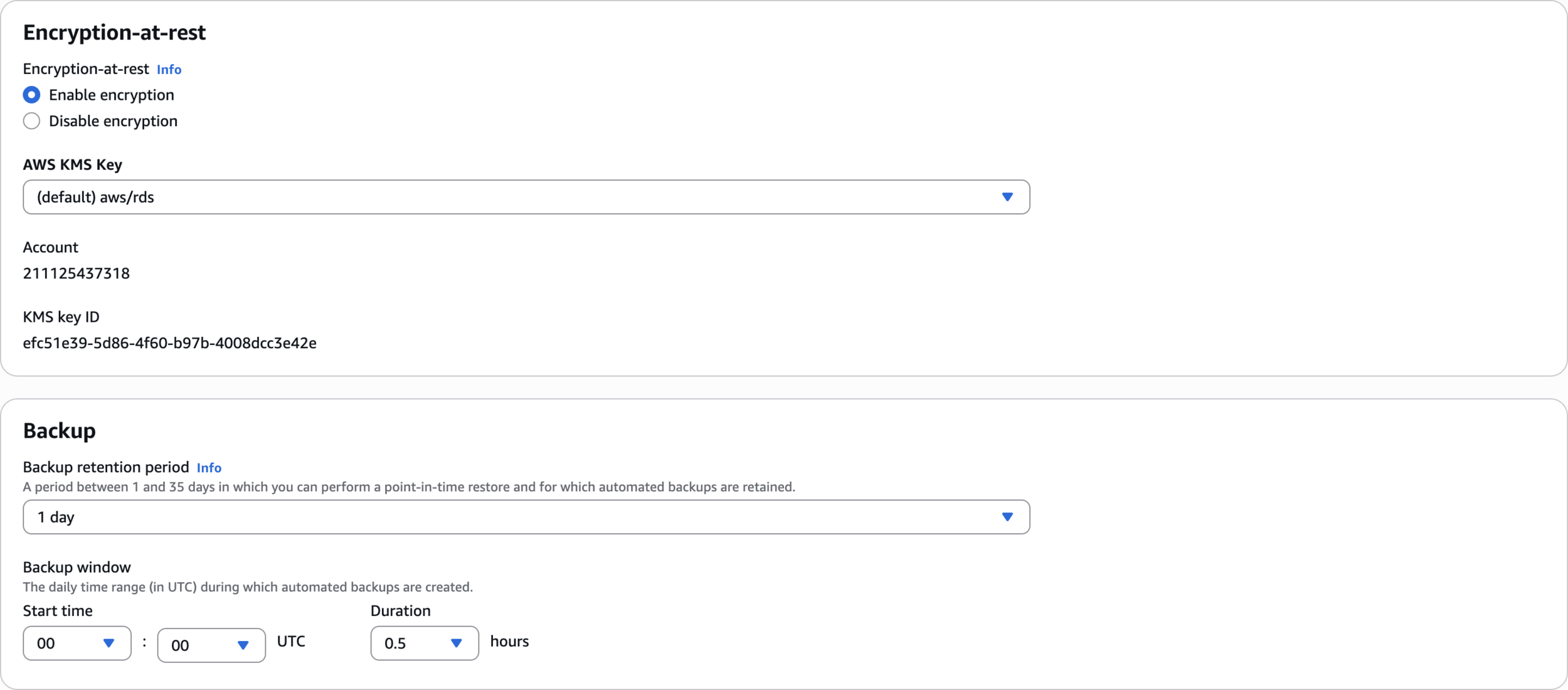Select the Disable encryption radio button
The image size is (1568, 690).
31,121
